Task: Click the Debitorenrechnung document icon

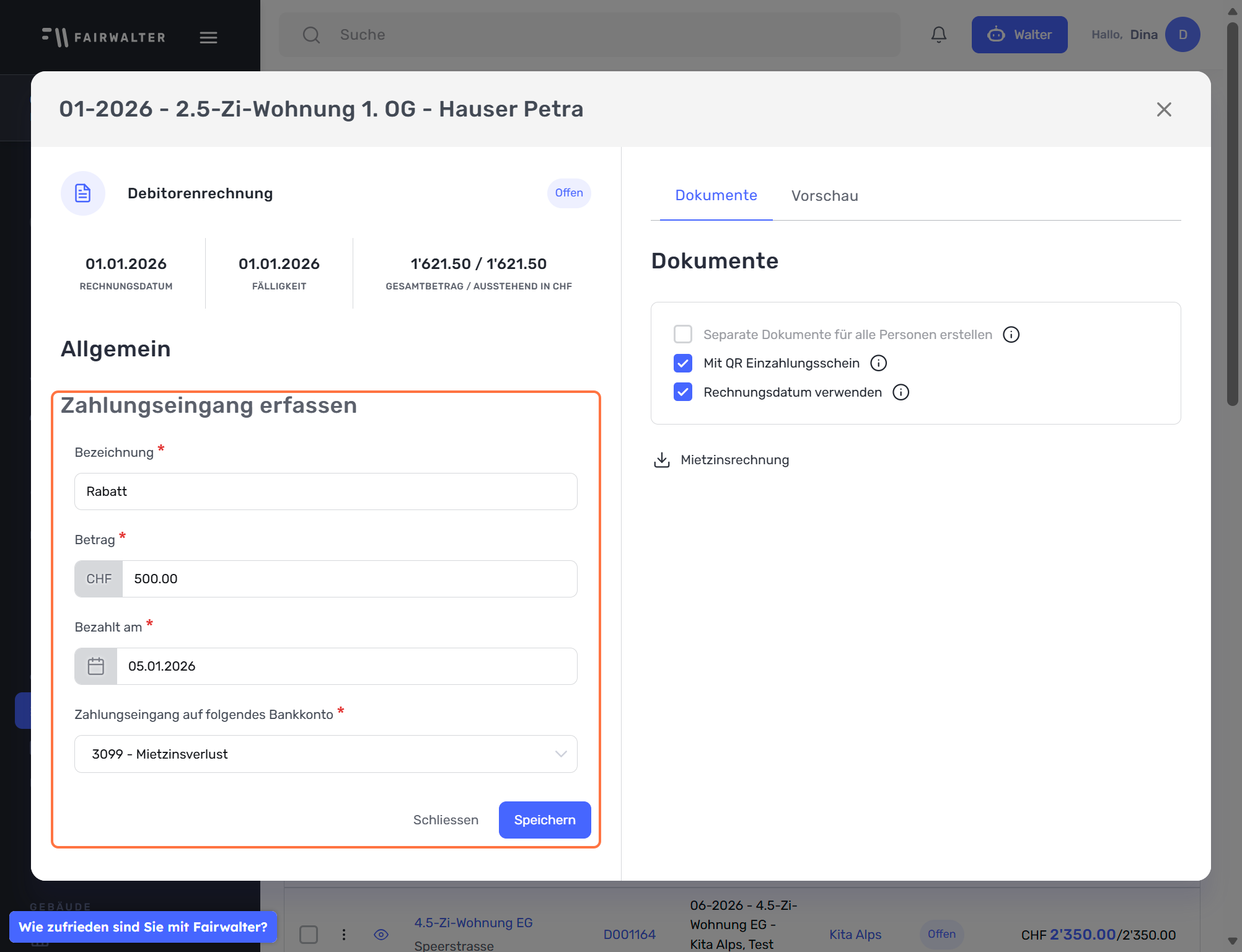Action: pyautogui.click(x=83, y=193)
